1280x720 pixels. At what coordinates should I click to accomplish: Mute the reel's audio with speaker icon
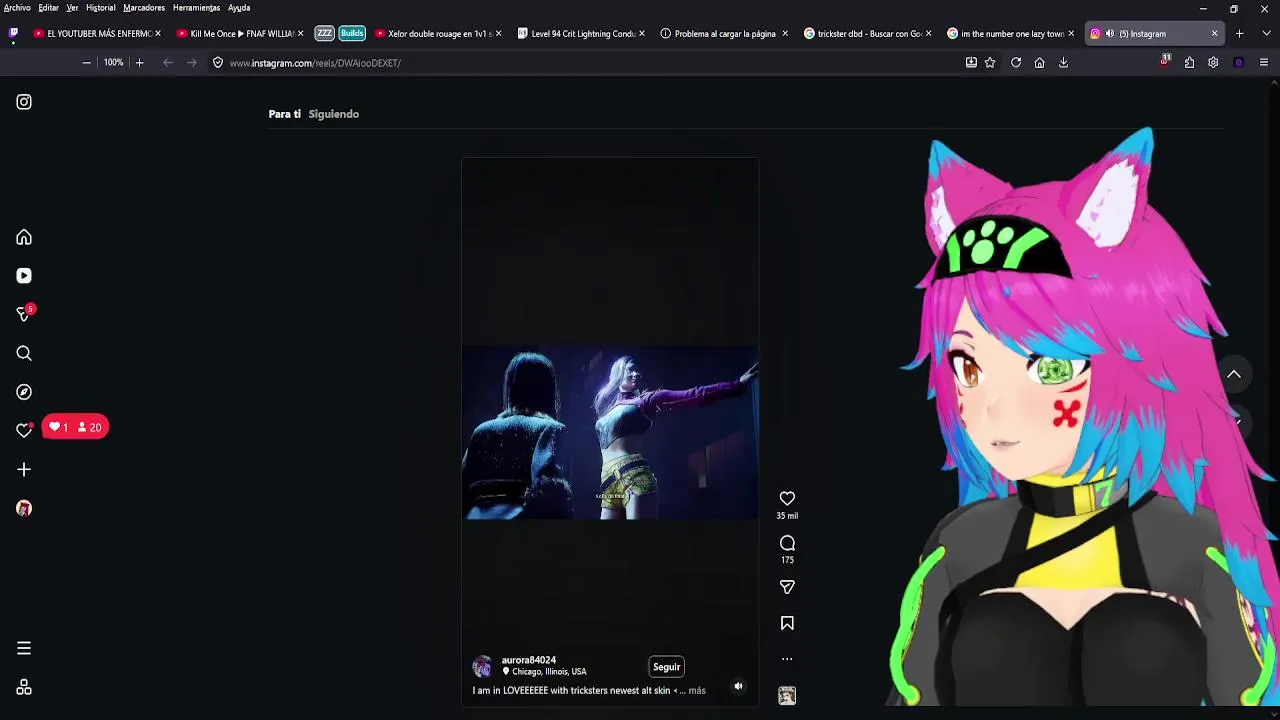[738, 686]
